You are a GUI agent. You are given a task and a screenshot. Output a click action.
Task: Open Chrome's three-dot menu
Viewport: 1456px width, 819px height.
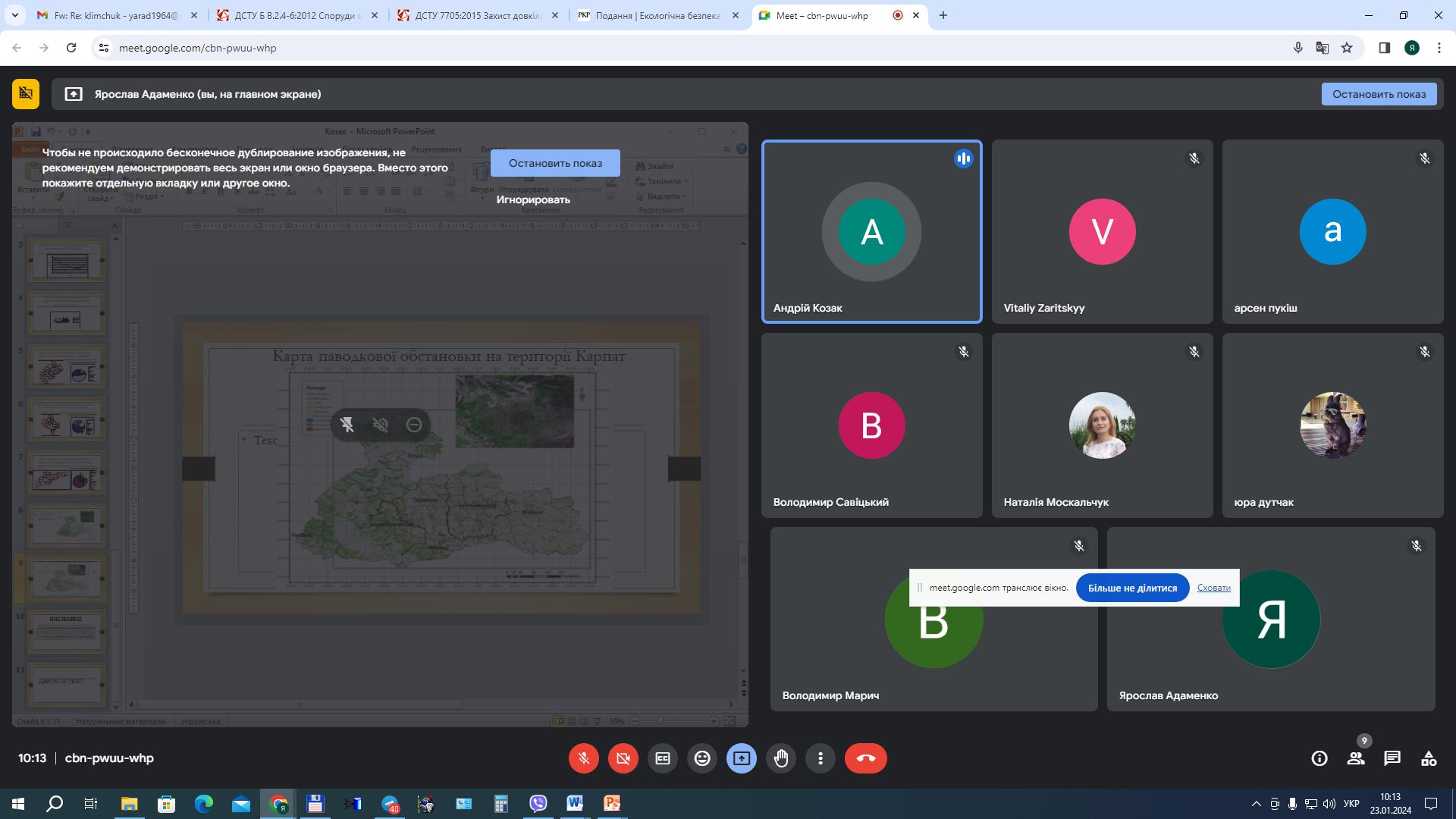pos(1439,48)
